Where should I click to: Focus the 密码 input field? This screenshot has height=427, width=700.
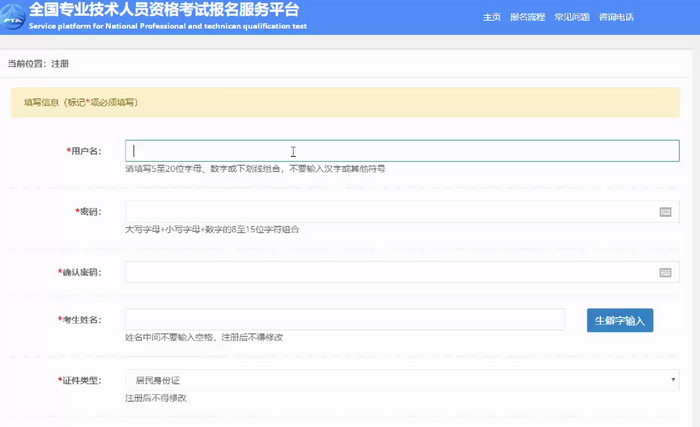click(388, 212)
